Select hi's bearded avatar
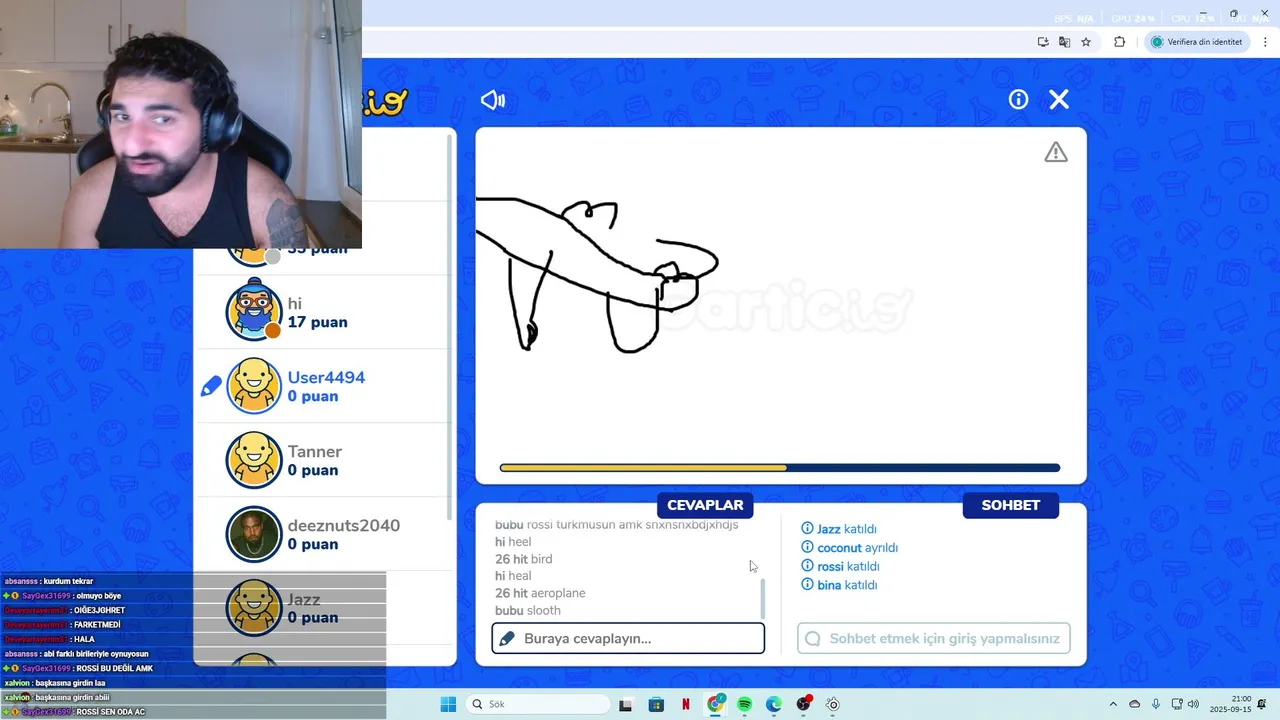This screenshot has width=1280, height=720. (x=254, y=311)
